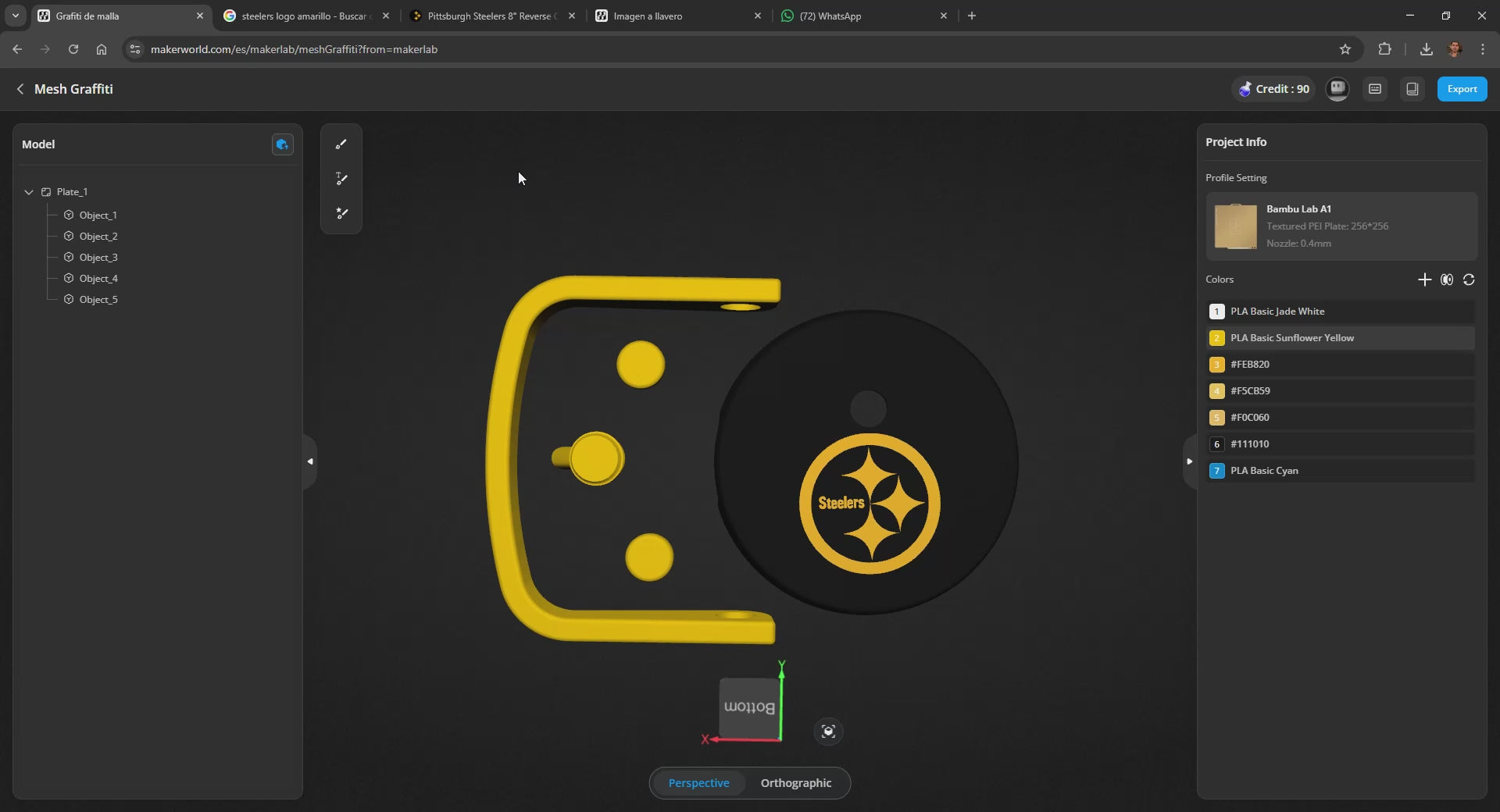Collapse the right Project Info panel
This screenshot has height=812, width=1500.
[1189, 461]
